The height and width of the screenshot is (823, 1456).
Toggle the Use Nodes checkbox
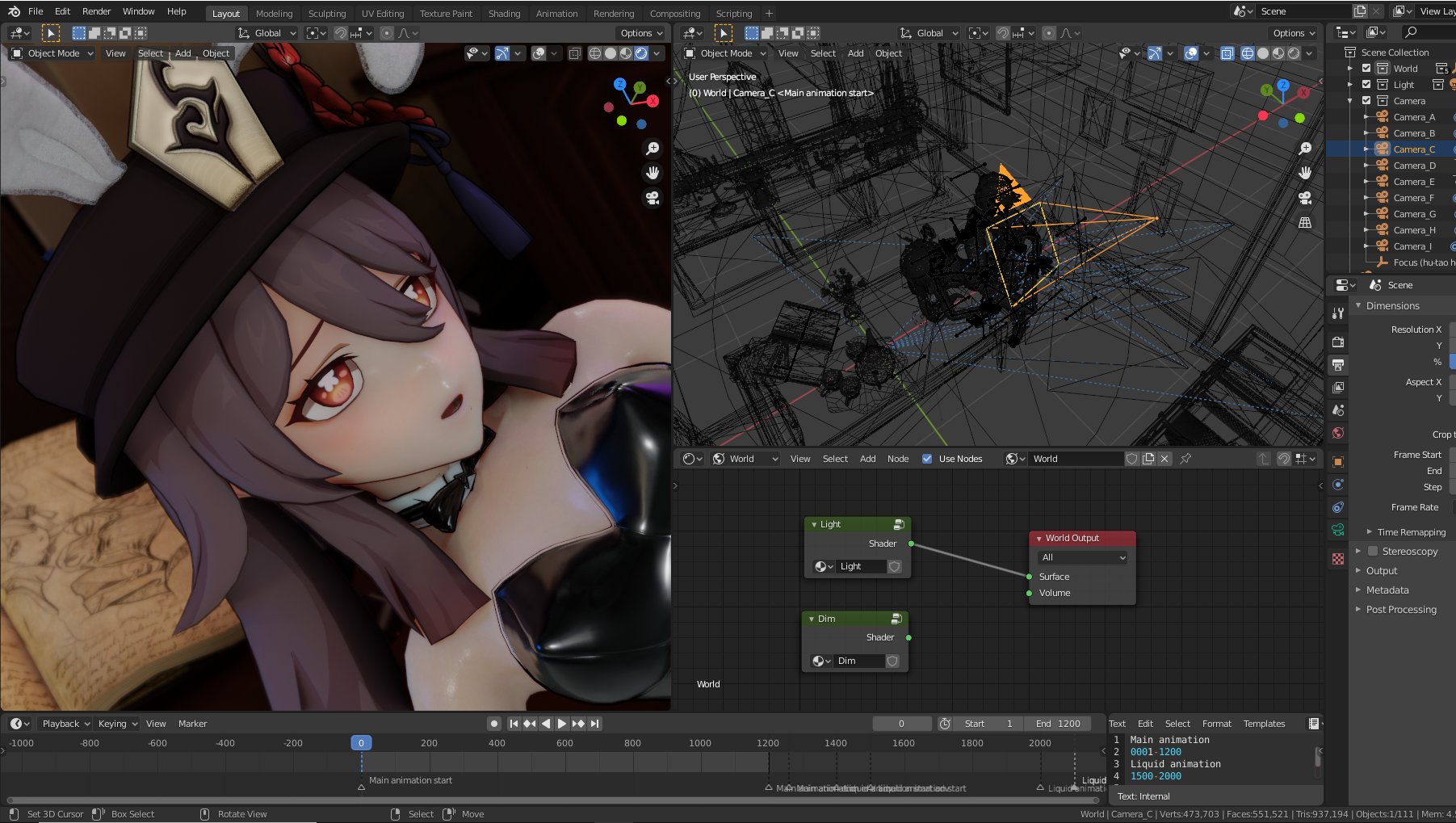pyautogui.click(x=927, y=459)
